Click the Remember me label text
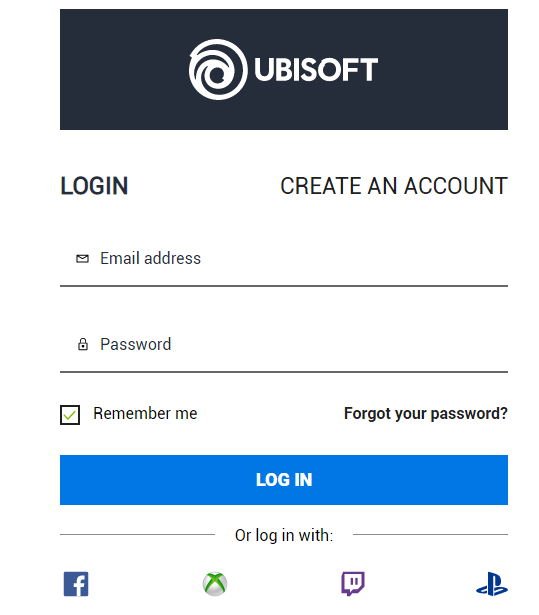Viewport: 539px width, 615px height. click(x=145, y=413)
